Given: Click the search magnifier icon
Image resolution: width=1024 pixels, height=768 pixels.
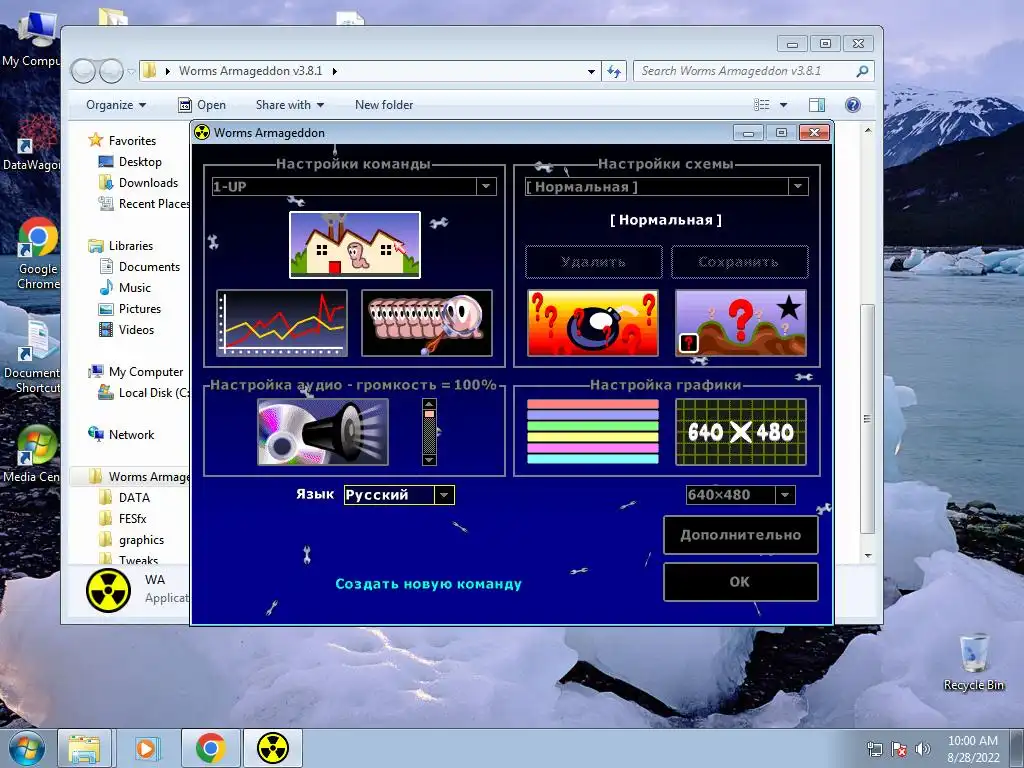Looking at the screenshot, I should [862, 71].
